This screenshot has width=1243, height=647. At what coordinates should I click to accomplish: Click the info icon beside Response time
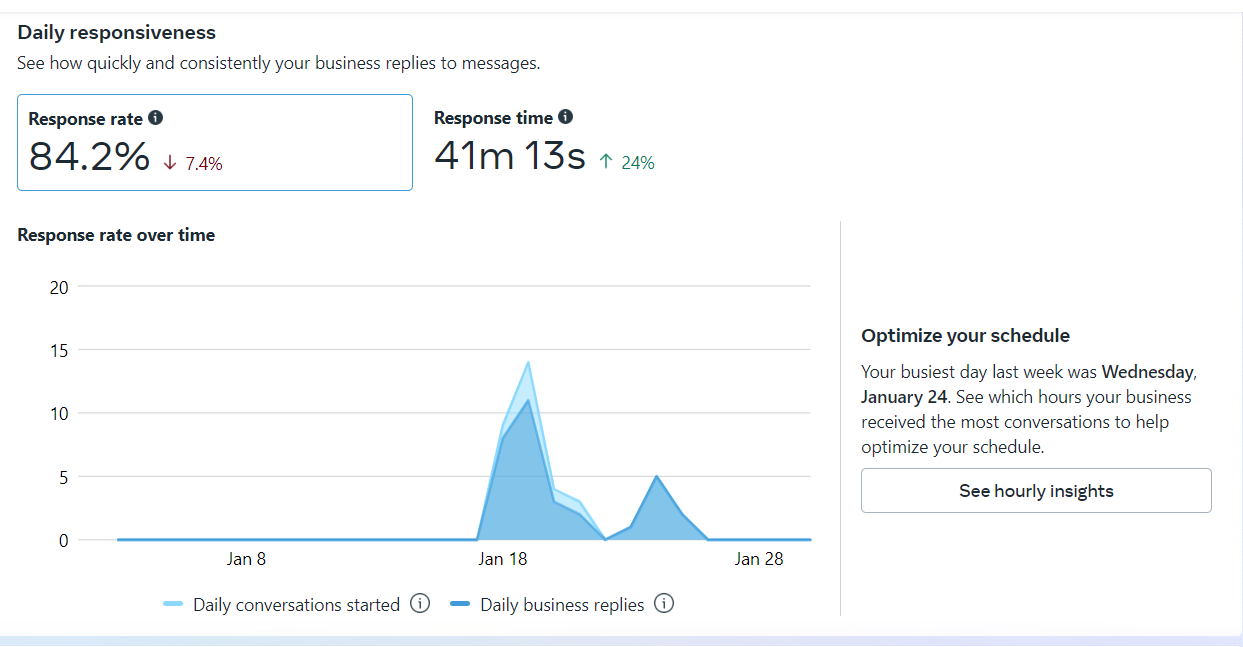click(x=565, y=117)
